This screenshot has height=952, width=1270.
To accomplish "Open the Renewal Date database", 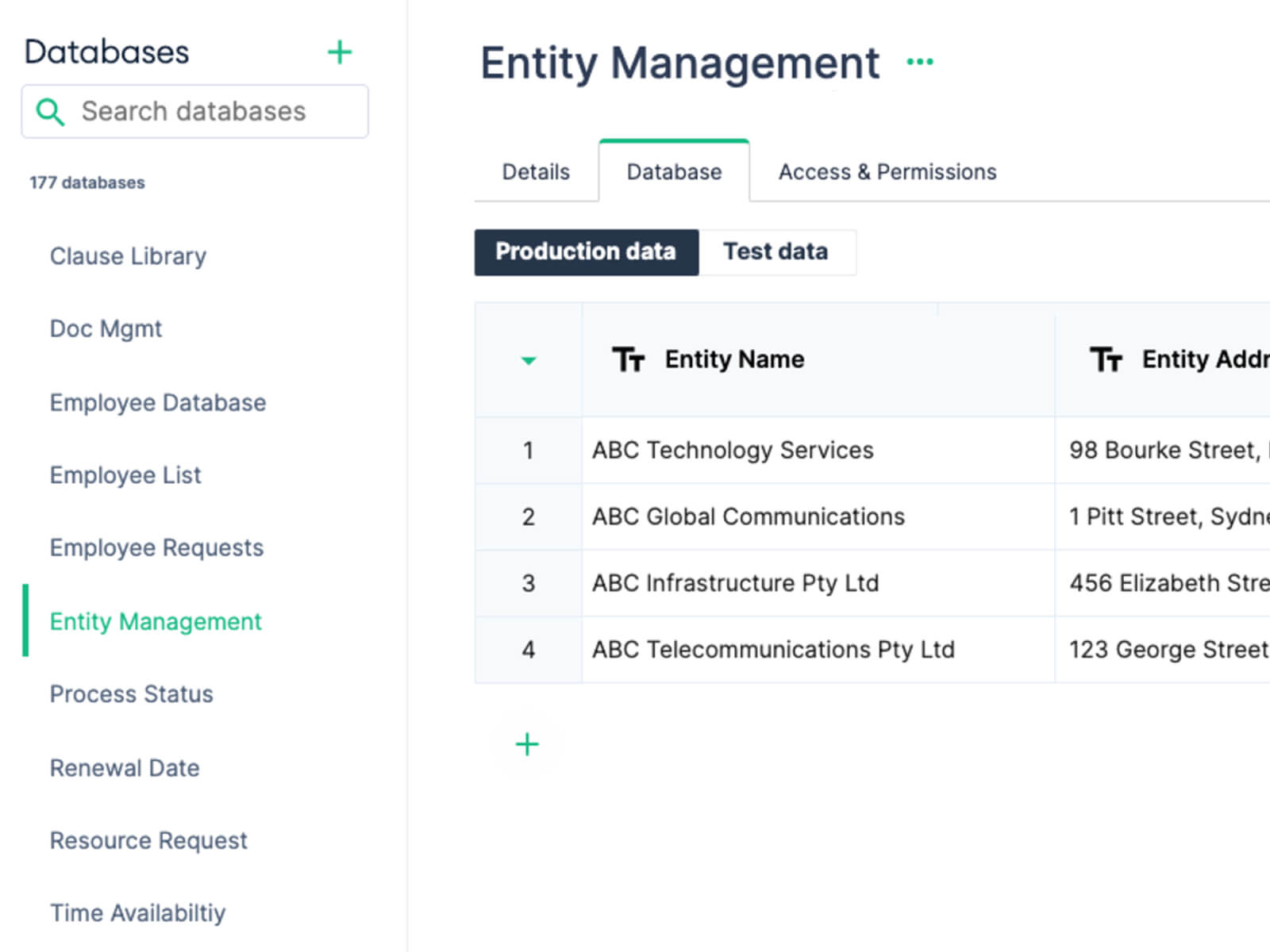I will [125, 768].
